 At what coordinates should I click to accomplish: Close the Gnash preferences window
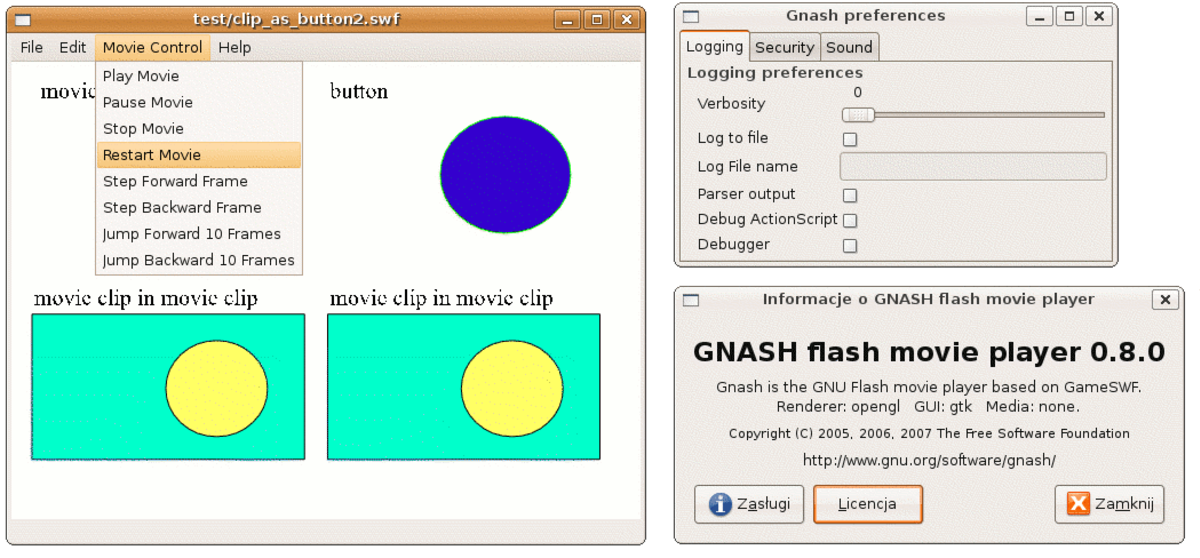[1099, 16]
